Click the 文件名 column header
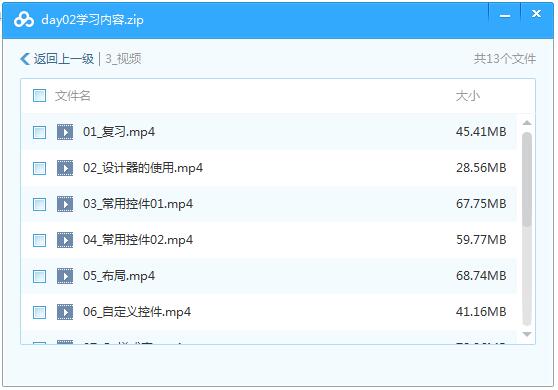This screenshot has height=390, width=558. pos(73,96)
